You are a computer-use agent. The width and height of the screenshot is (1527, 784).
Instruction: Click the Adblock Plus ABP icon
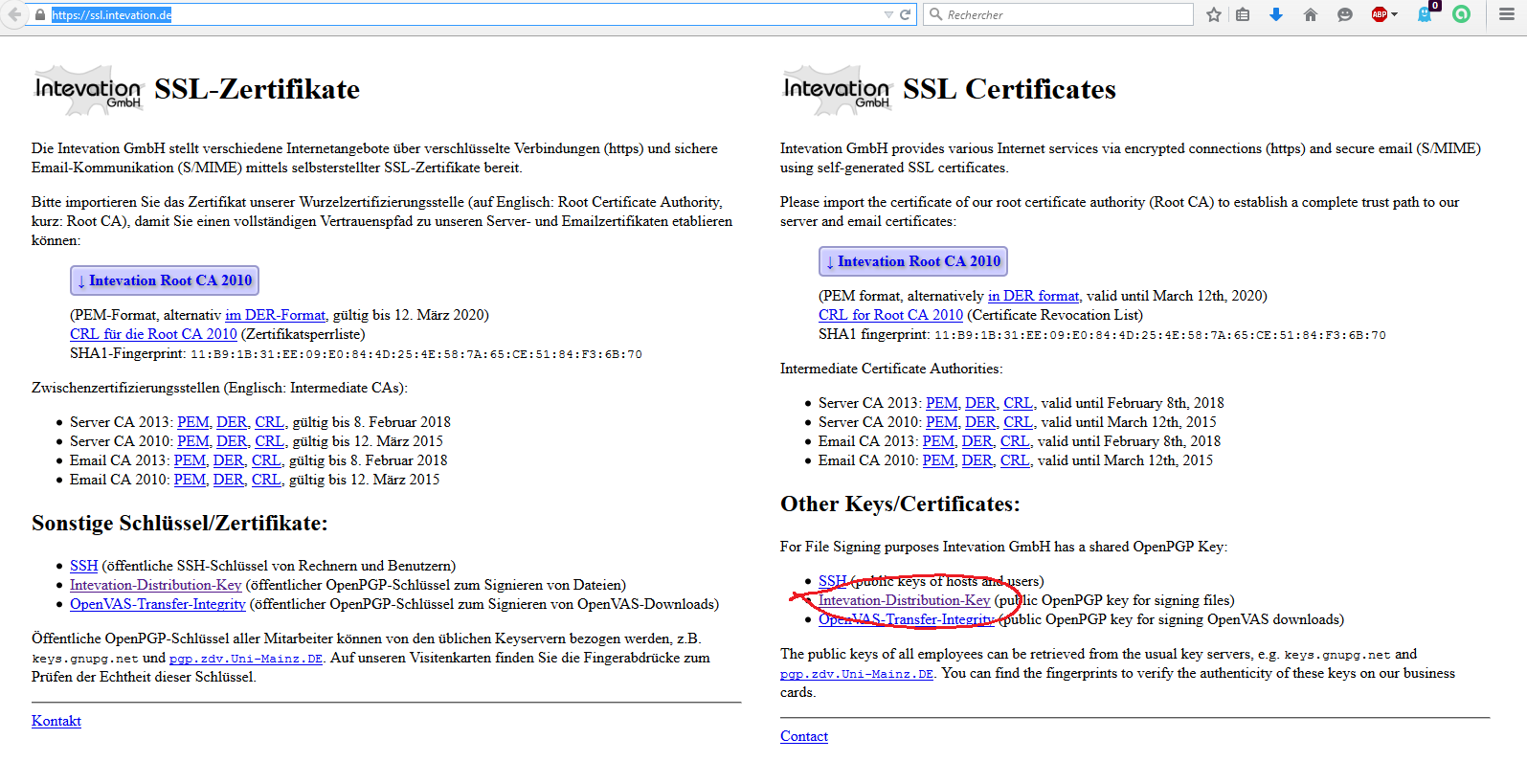coord(1380,15)
